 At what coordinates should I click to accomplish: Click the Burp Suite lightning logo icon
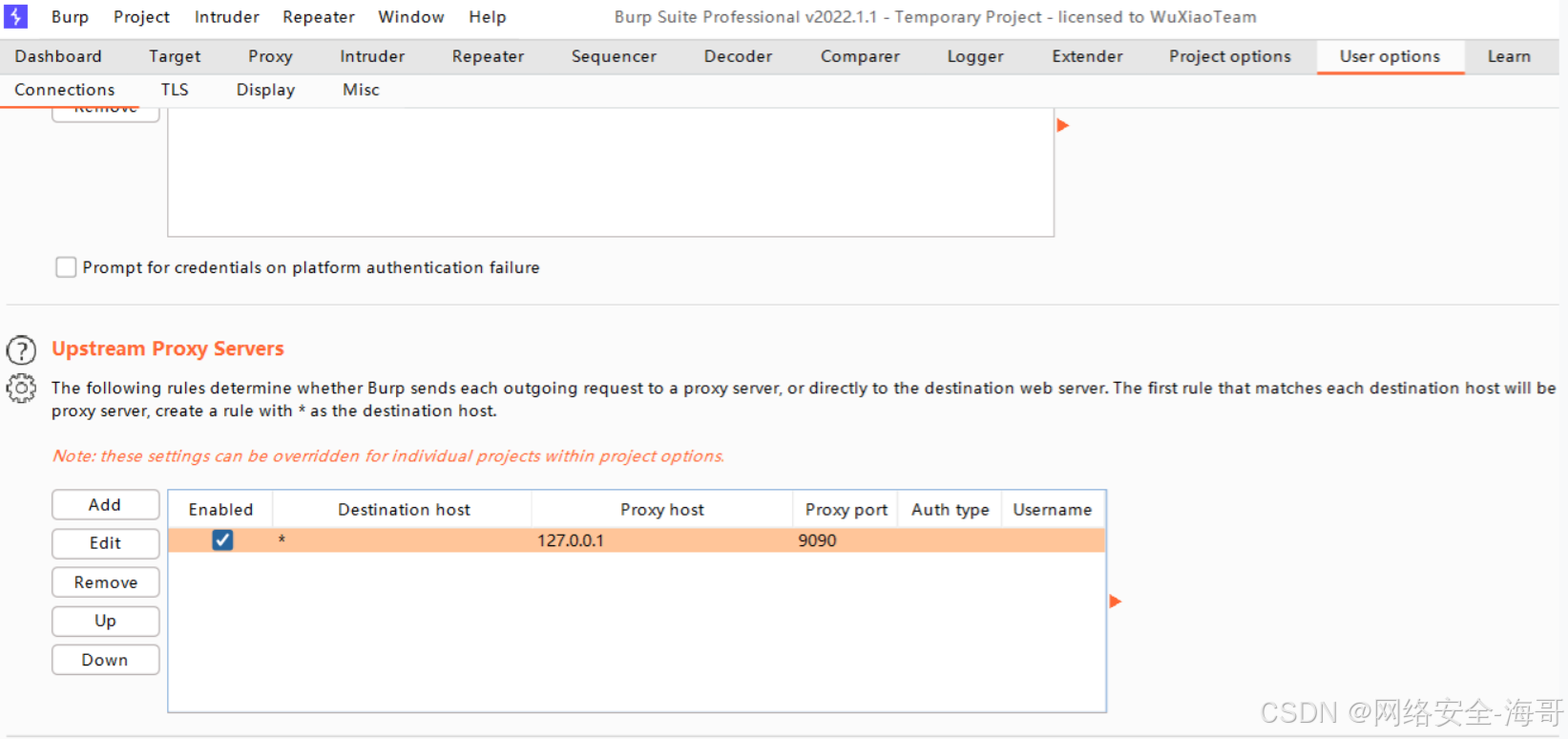[x=16, y=16]
